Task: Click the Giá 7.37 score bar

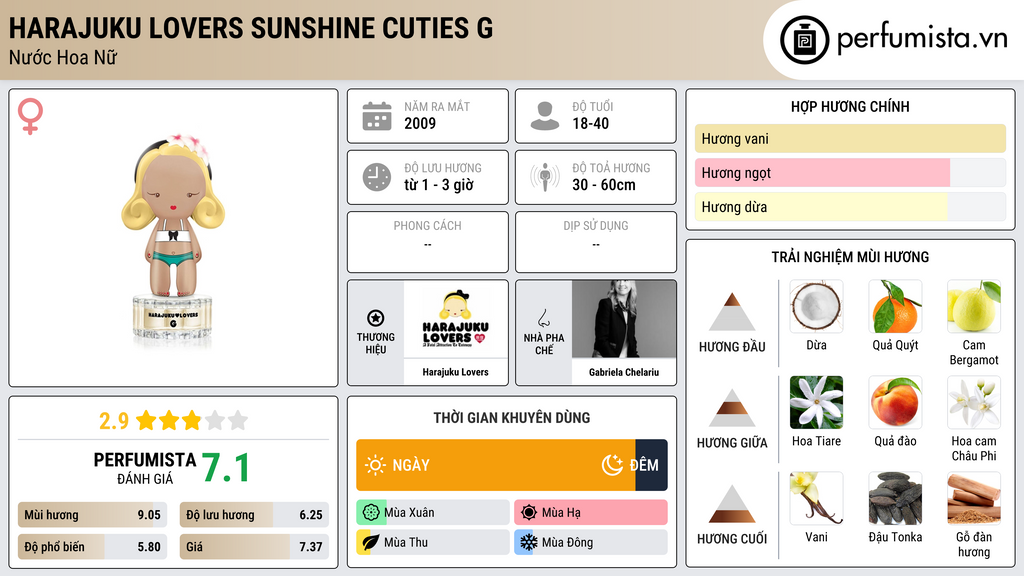Action: [x=254, y=547]
